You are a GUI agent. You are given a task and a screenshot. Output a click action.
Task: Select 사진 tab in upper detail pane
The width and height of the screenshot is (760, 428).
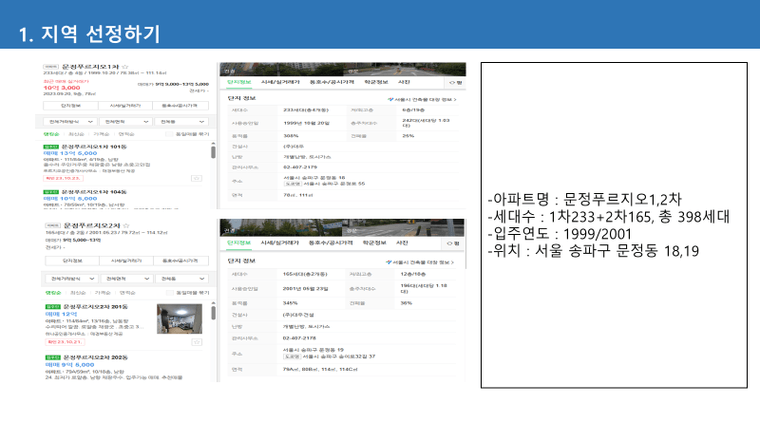404,82
